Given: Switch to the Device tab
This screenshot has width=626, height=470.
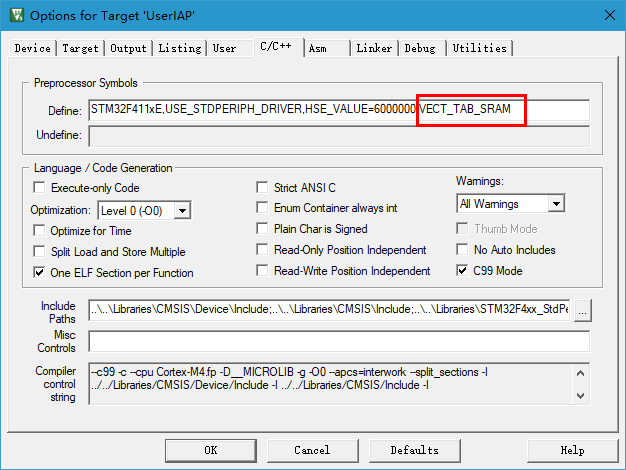Looking at the screenshot, I should coord(32,48).
